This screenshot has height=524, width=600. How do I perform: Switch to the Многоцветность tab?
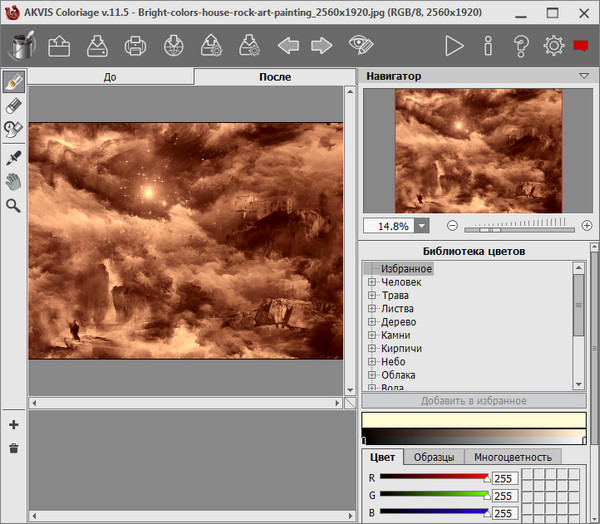click(513, 457)
